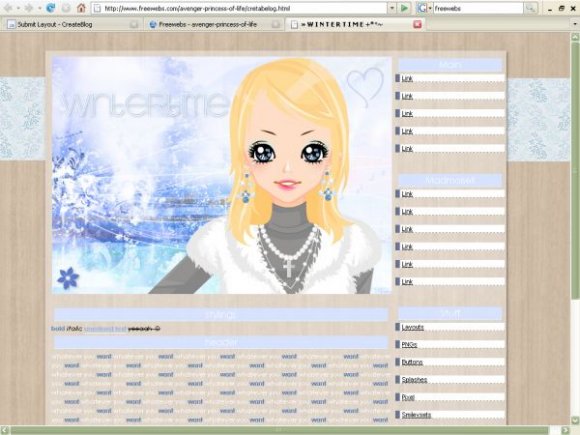Image resolution: width=580 pixels, height=435 pixels.
Task: Click the page icon in address bar
Action: click(98, 8)
